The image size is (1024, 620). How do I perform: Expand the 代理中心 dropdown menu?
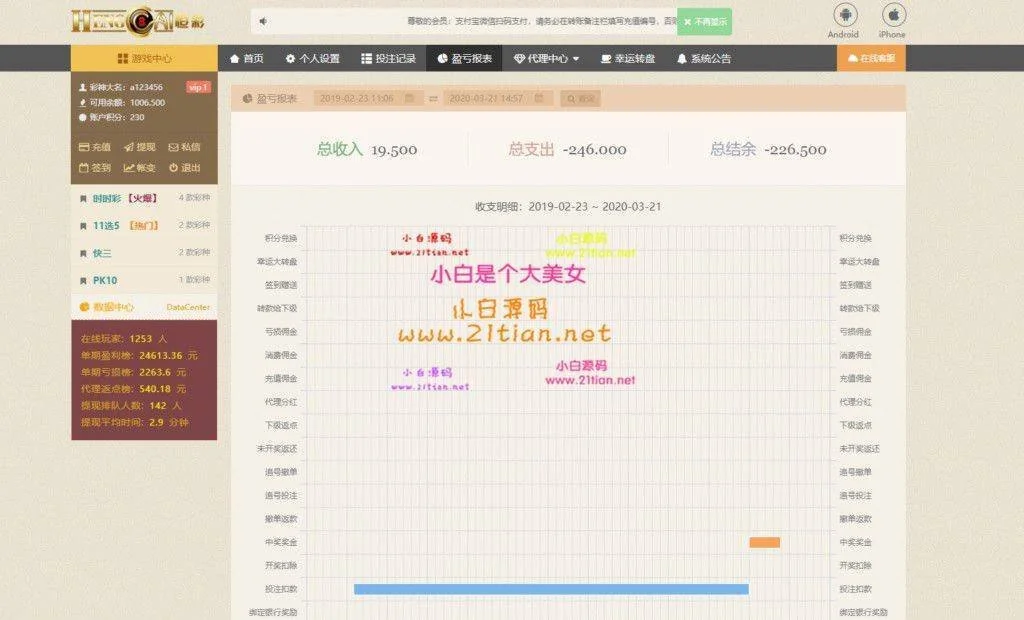click(x=546, y=59)
